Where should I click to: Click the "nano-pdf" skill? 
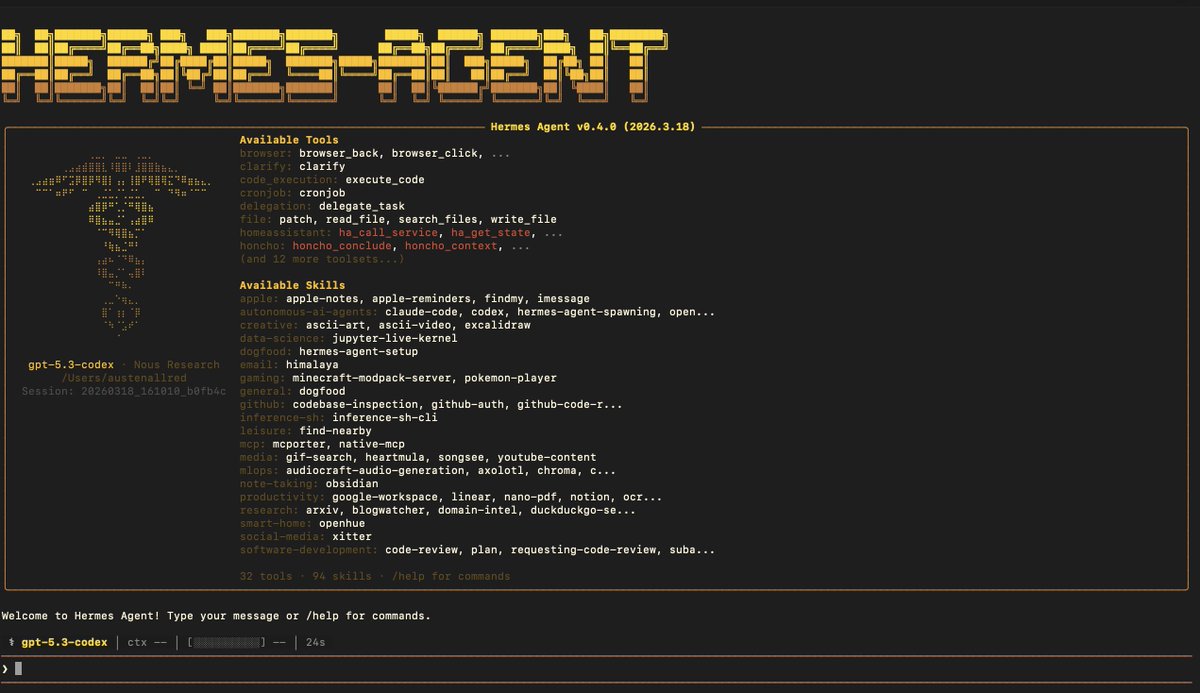[x=531, y=497]
